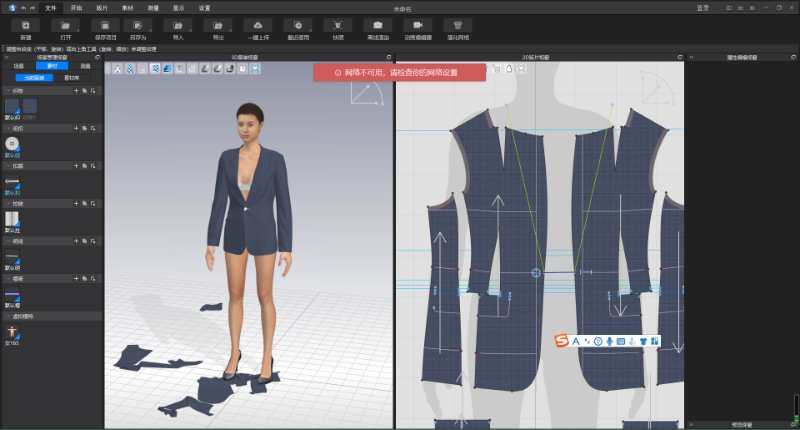Viewport: 800px width, 430px height.
Task: Select the default fabric swatch thumbnail
Action: pyautogui.click(x=12, y=105)
